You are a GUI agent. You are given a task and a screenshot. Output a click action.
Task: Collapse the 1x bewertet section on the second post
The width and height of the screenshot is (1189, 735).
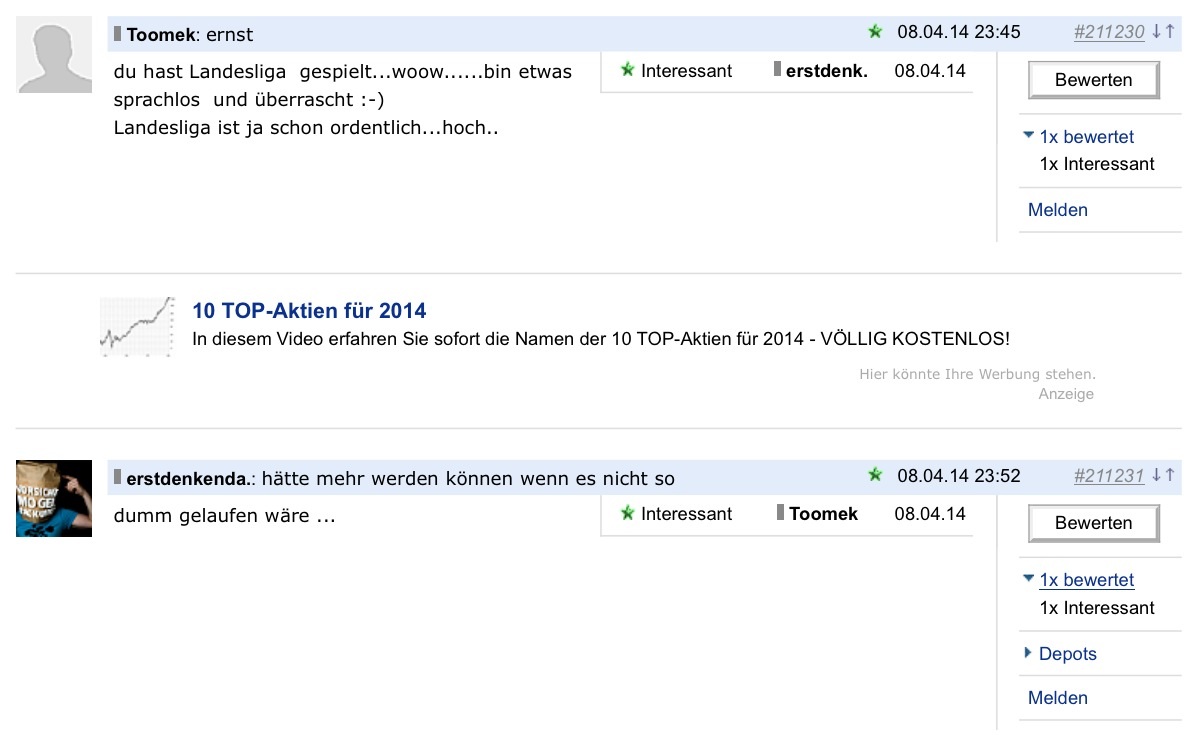1086,580
